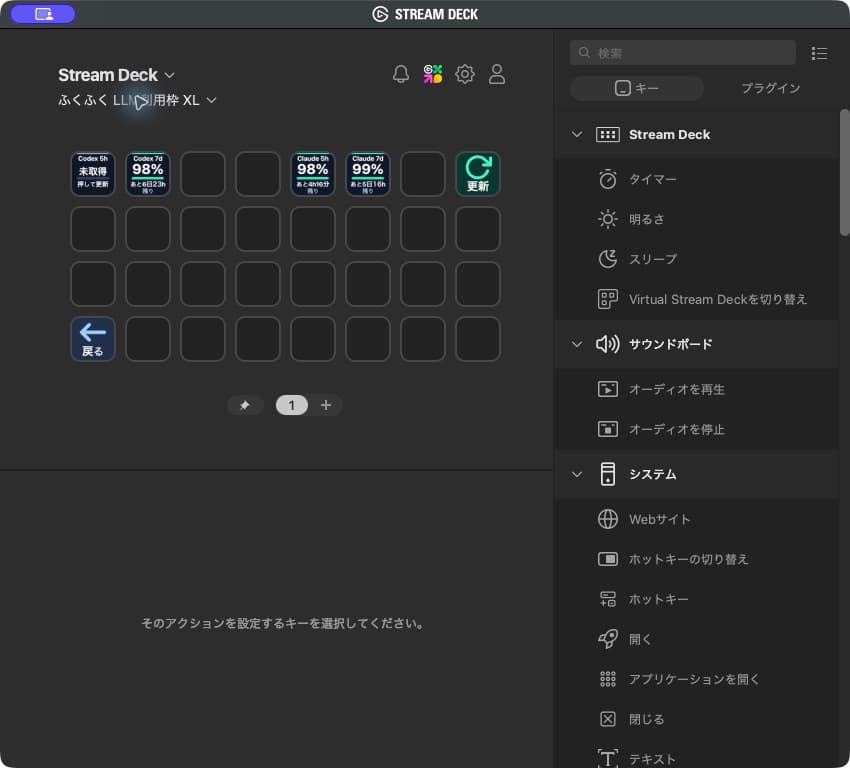Image resolution: width=850 pixels, height=768 pixels.
Task: Collapse the サウンドボード category
Action: click(577, 344)
